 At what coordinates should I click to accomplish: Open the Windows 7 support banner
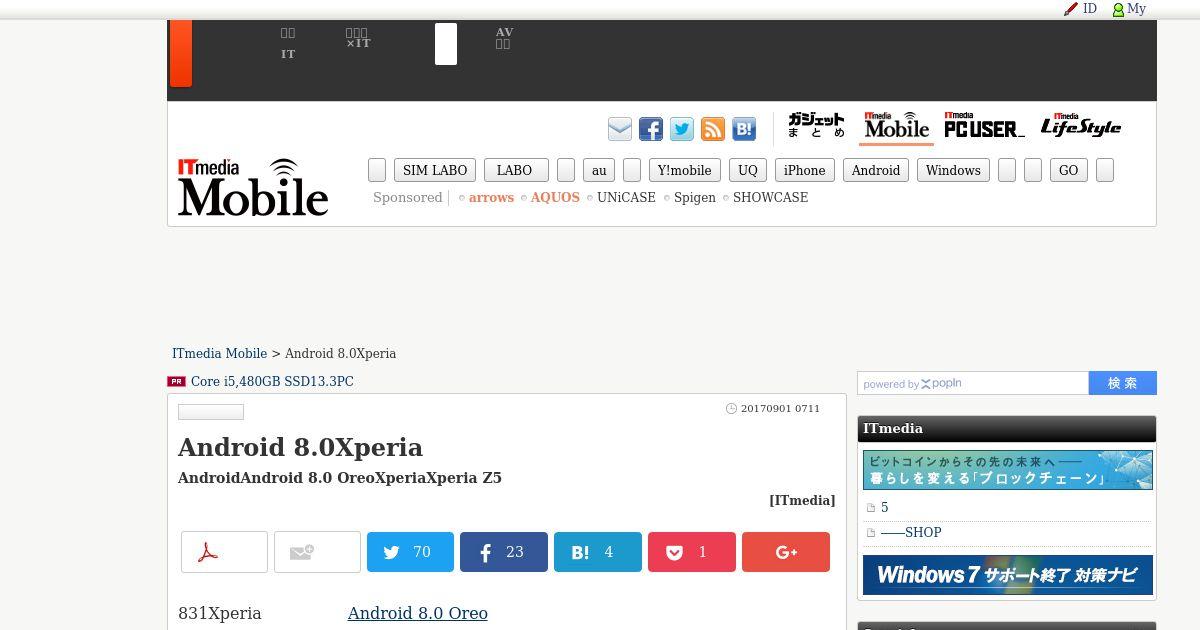1008,575
